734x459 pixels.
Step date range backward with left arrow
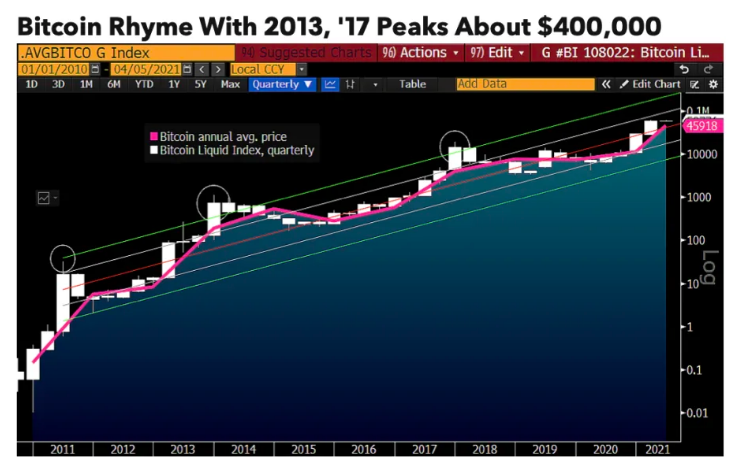(x=202, y=69)
